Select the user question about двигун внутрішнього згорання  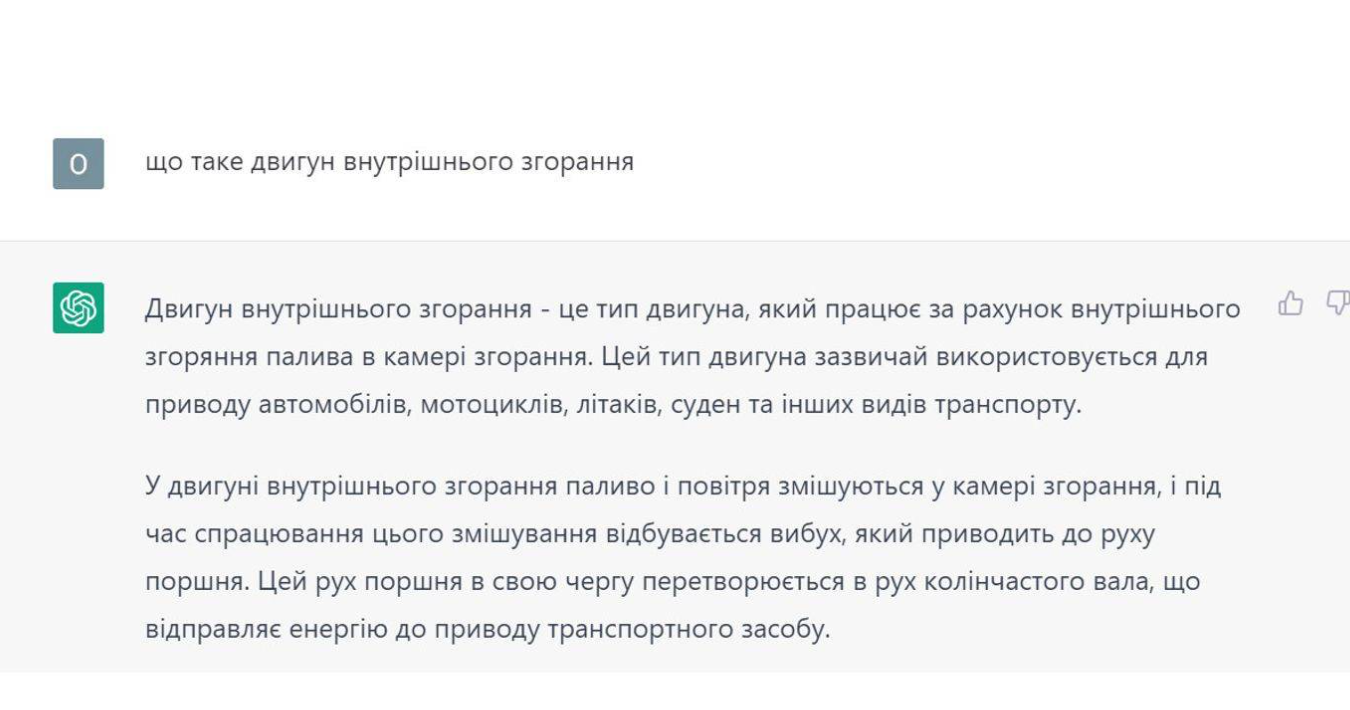point(389,162)
